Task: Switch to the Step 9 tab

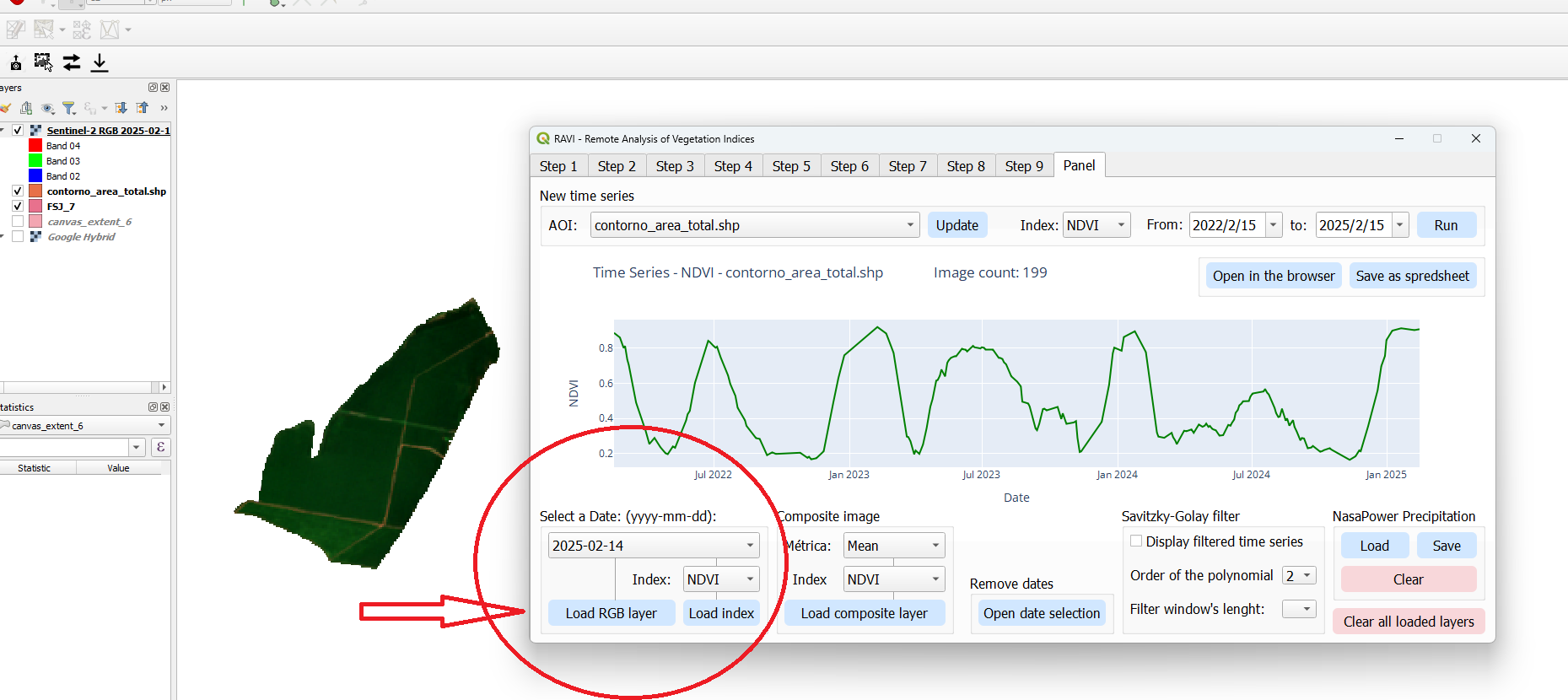Action: (1024, 166)
